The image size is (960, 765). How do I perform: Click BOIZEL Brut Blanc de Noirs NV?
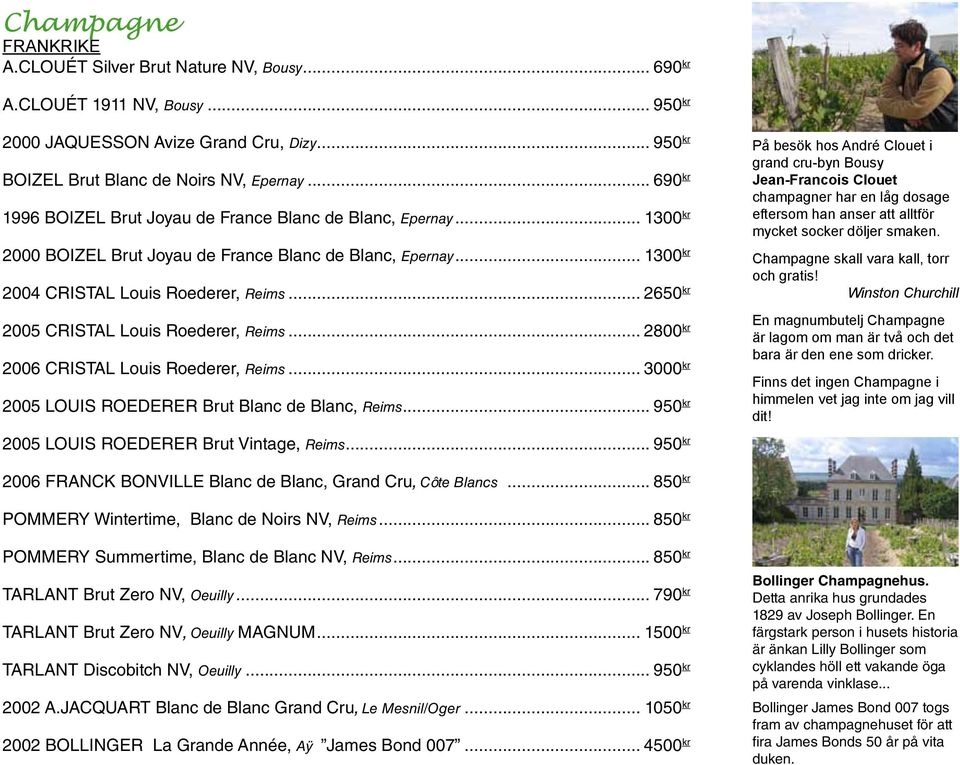(x=347, y=181)
